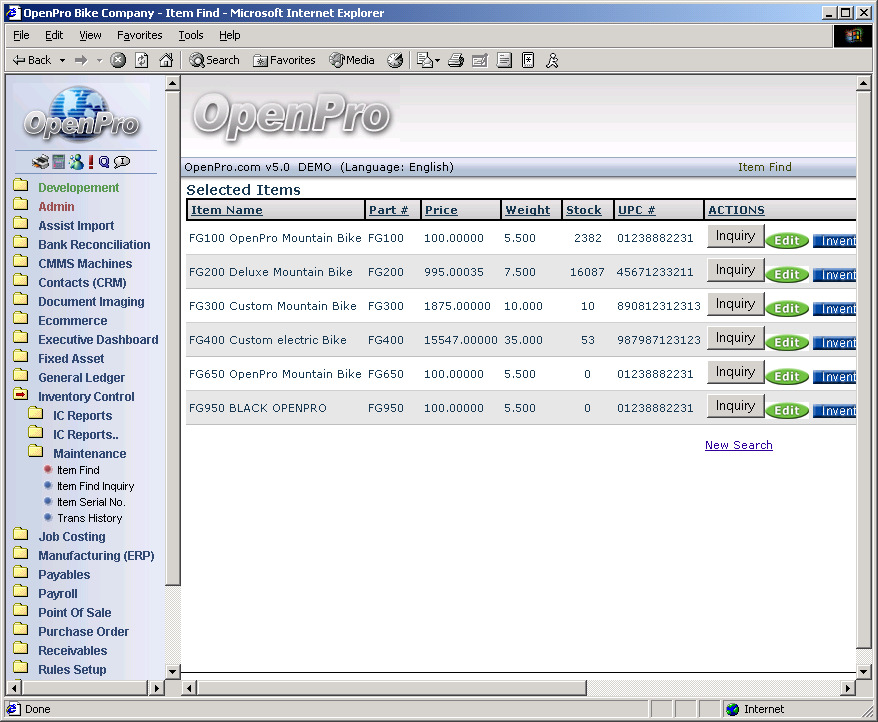Click the browser Stop icon
Screen dimensions: 878x722
pyautogui.click(x=118, y=60)
